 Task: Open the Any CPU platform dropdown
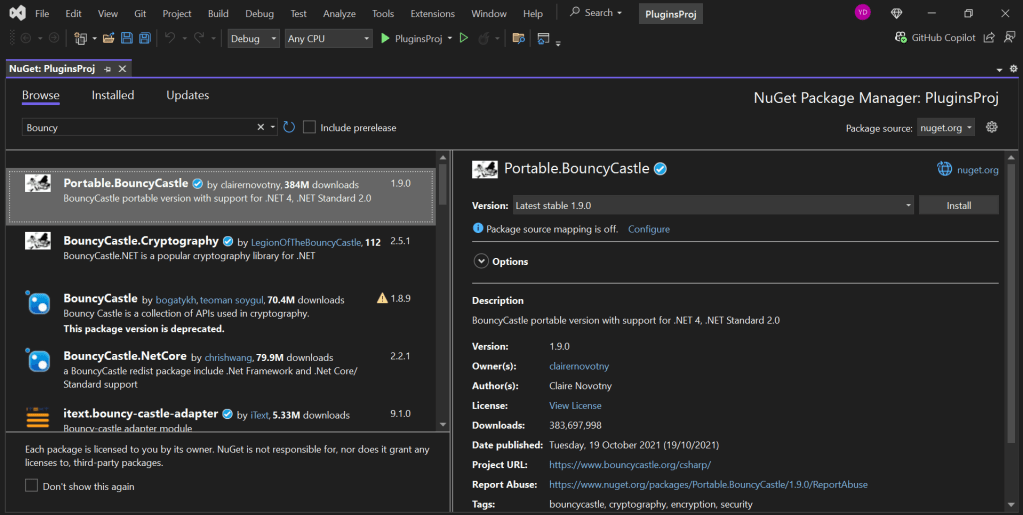(327, 38)
